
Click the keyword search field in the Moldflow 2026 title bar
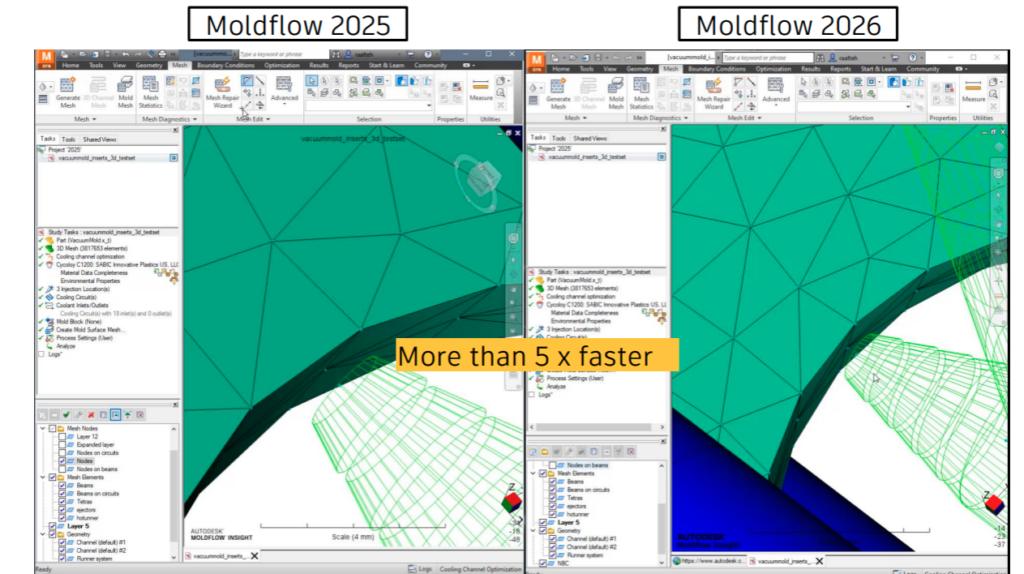pos(768,57)
